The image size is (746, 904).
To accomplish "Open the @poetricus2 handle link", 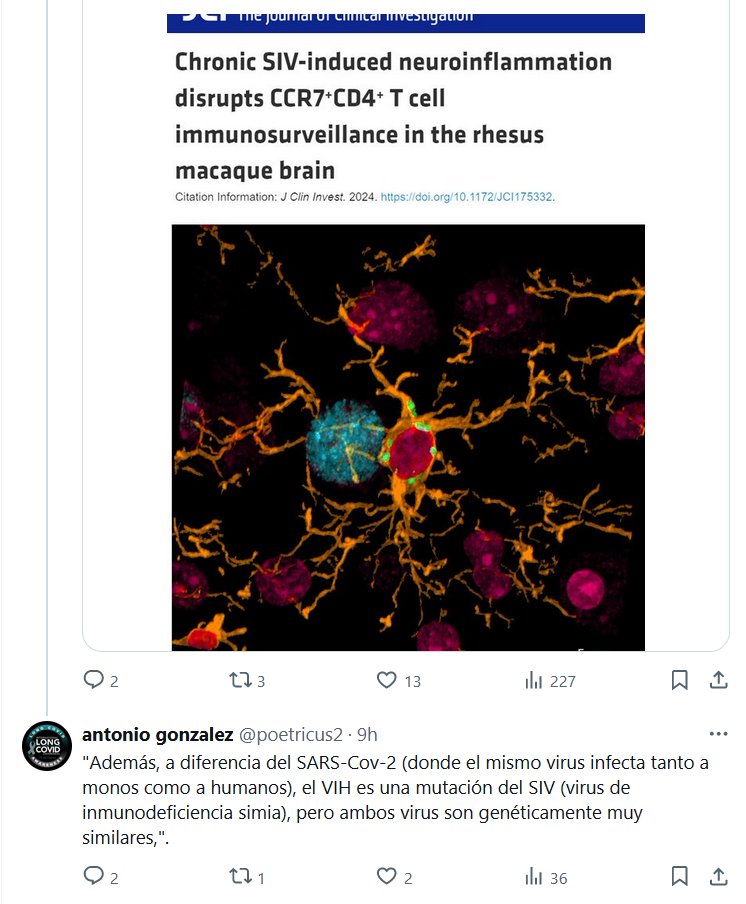I will 290,734.
